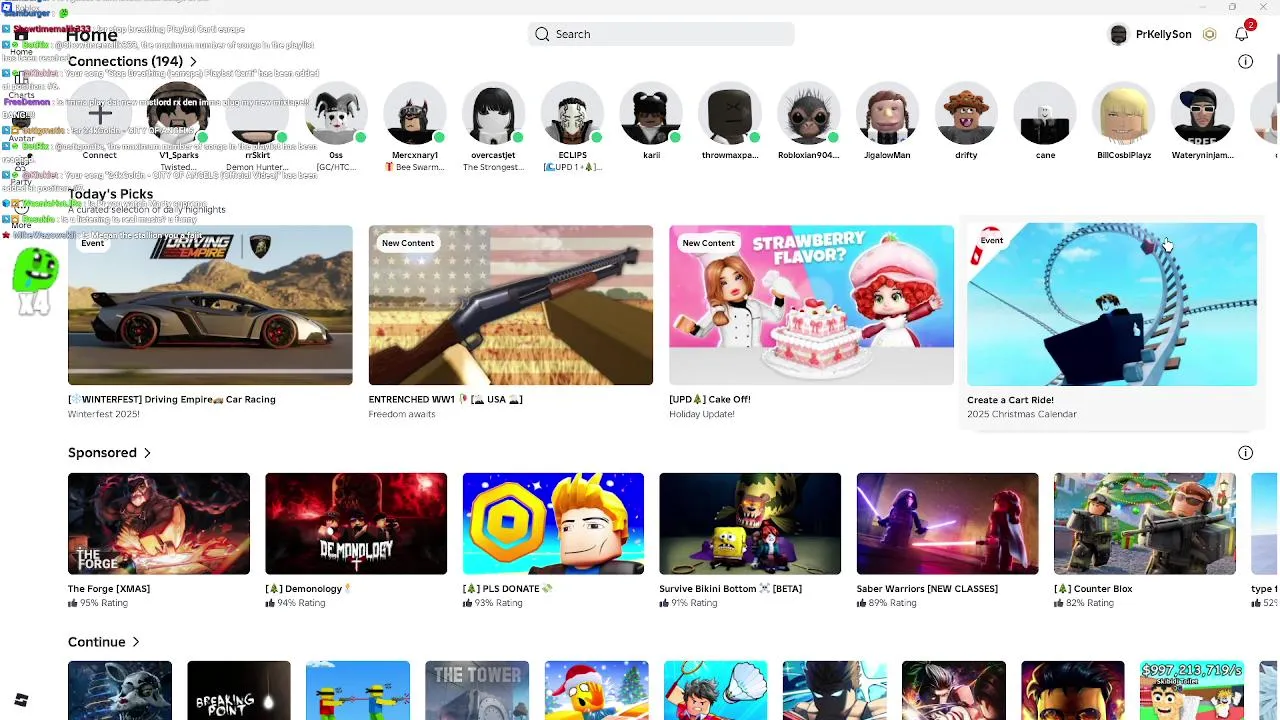
Task: Open Counter Blox sponsored game
Action: click(1145, 524)
